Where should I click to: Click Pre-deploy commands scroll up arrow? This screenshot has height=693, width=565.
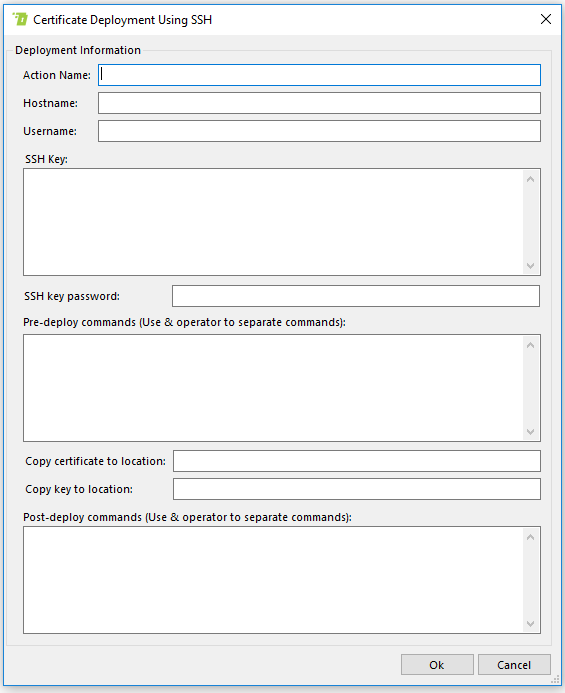click(x=531, y=345)
